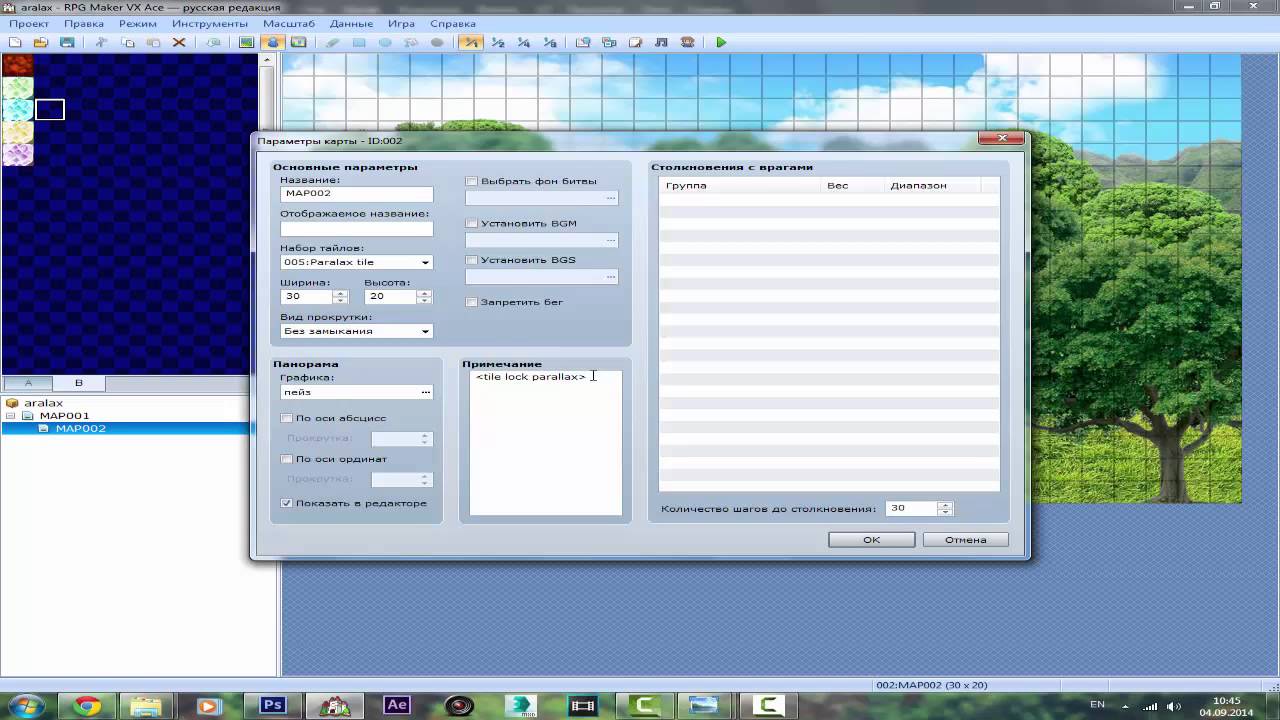Open panorama graphic picker ellipsis button
This screenshot has height=720, width=1280.
tap(425, 392)
